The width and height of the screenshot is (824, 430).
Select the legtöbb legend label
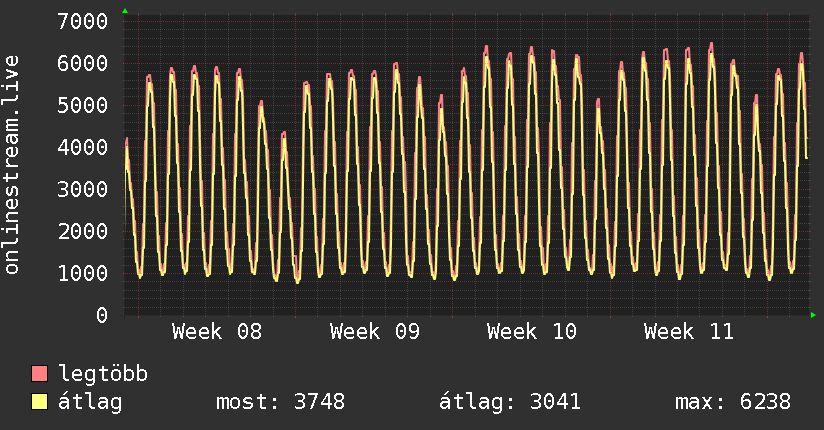tap(104, 375)
